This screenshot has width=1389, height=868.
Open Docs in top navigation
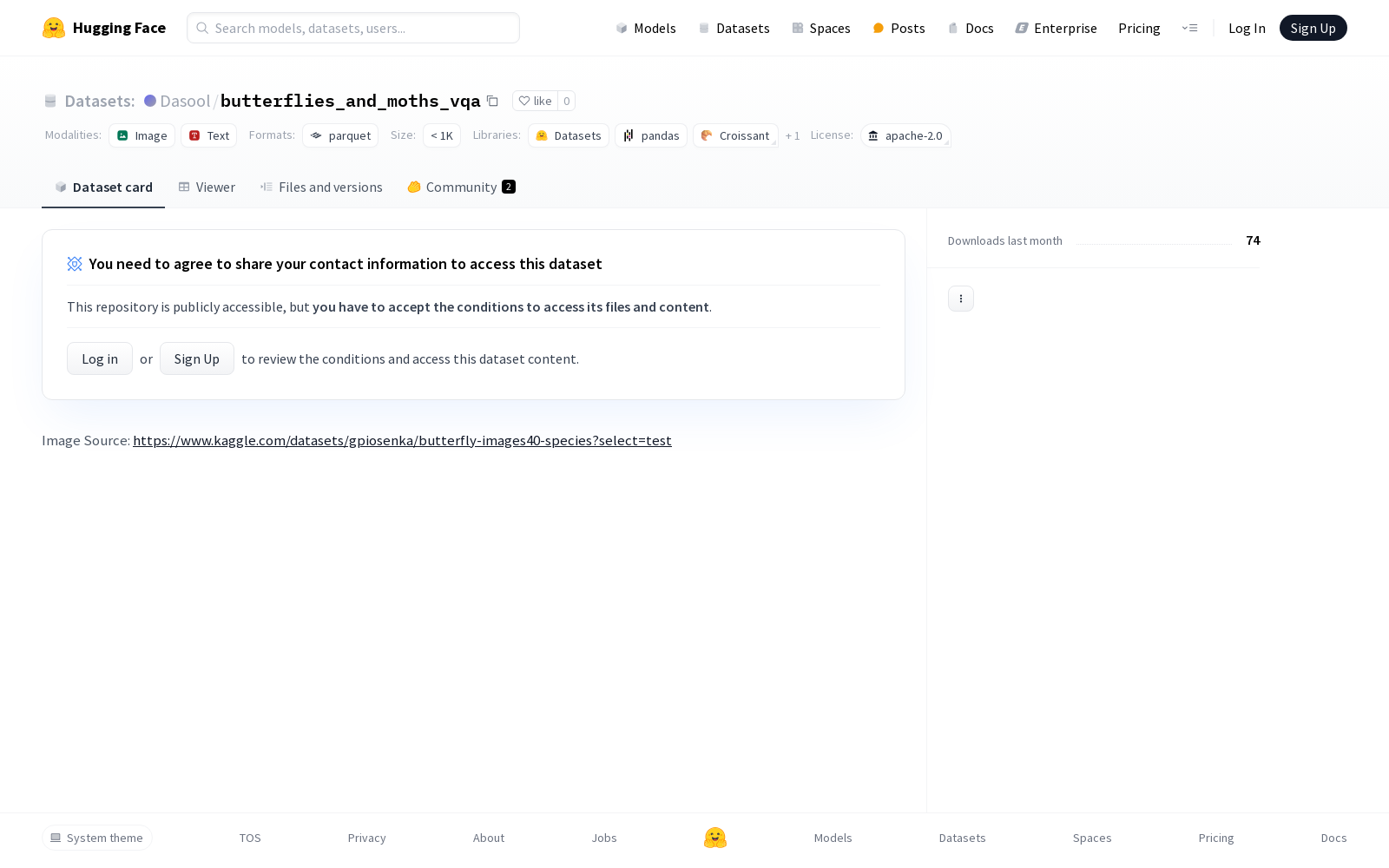coord(971,28)
